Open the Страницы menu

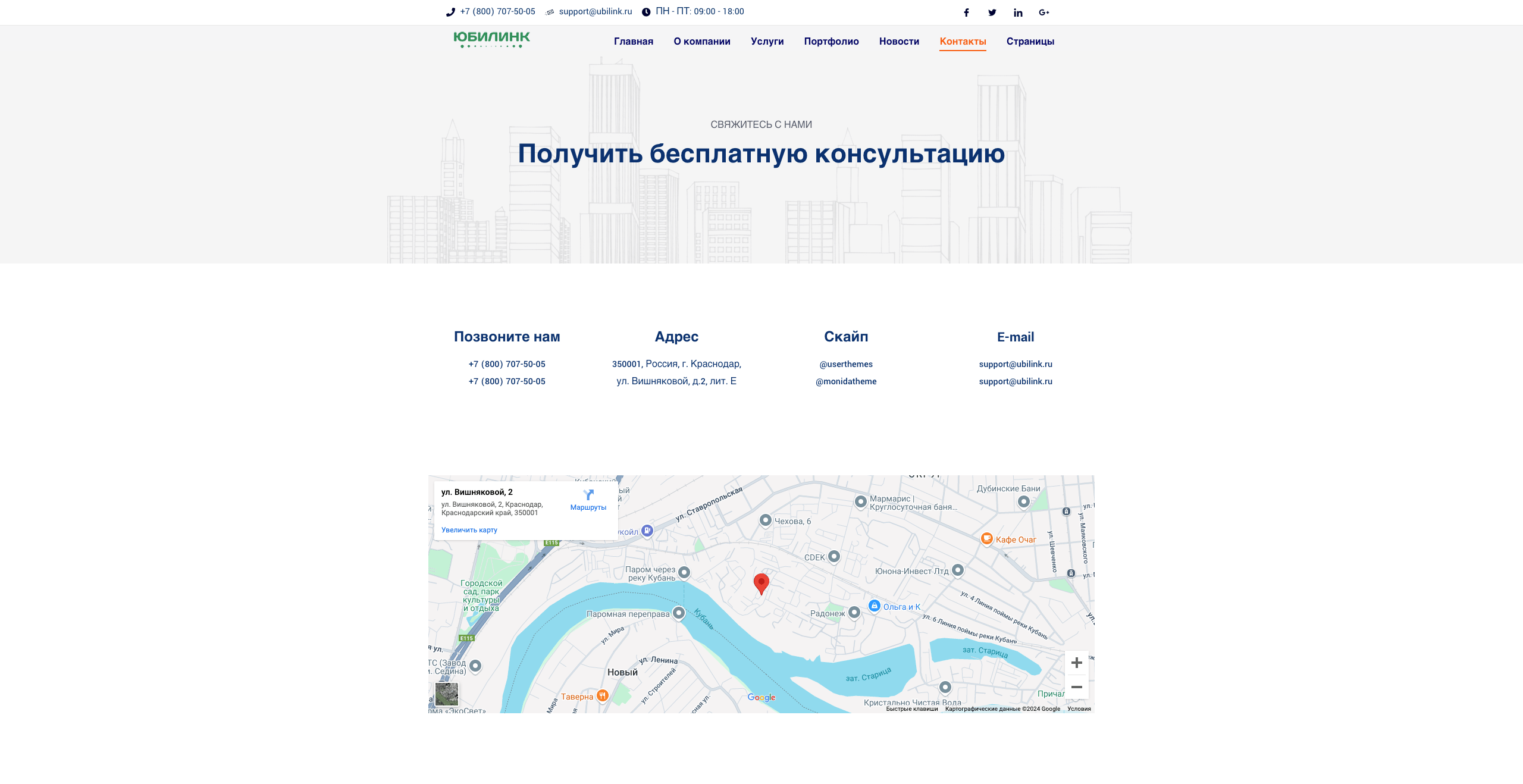point(1030,41)
